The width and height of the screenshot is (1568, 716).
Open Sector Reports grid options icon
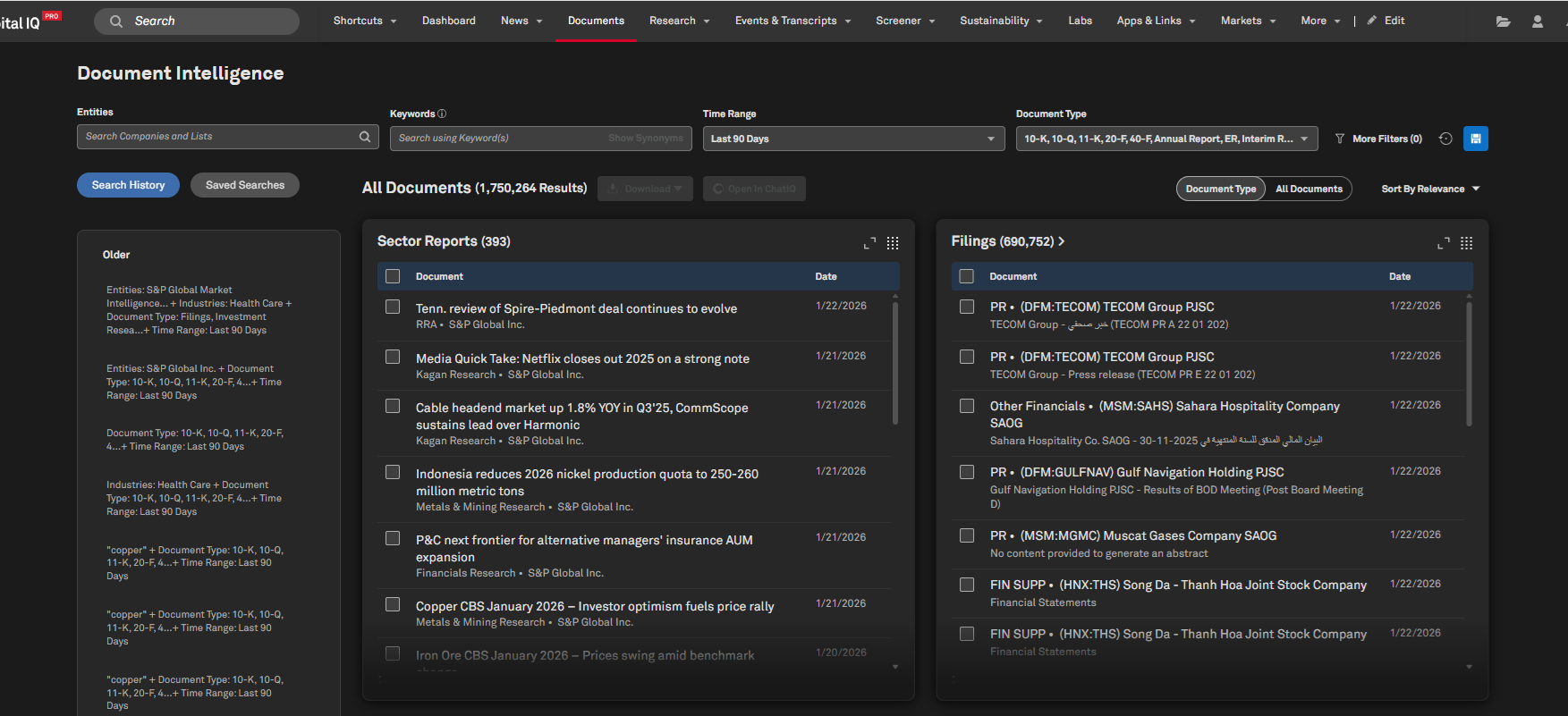(893, 243)
